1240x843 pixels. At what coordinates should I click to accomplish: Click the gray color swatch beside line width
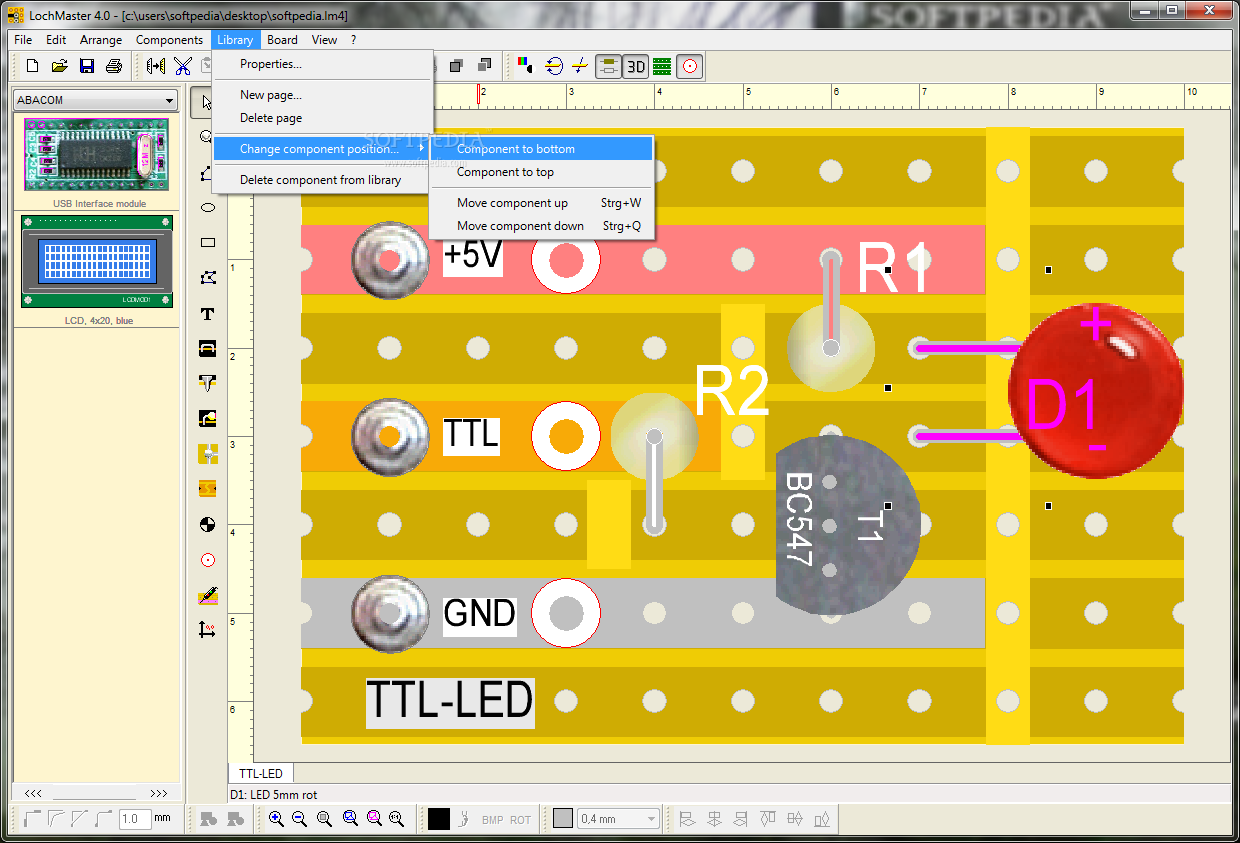(x=563, y=819)
